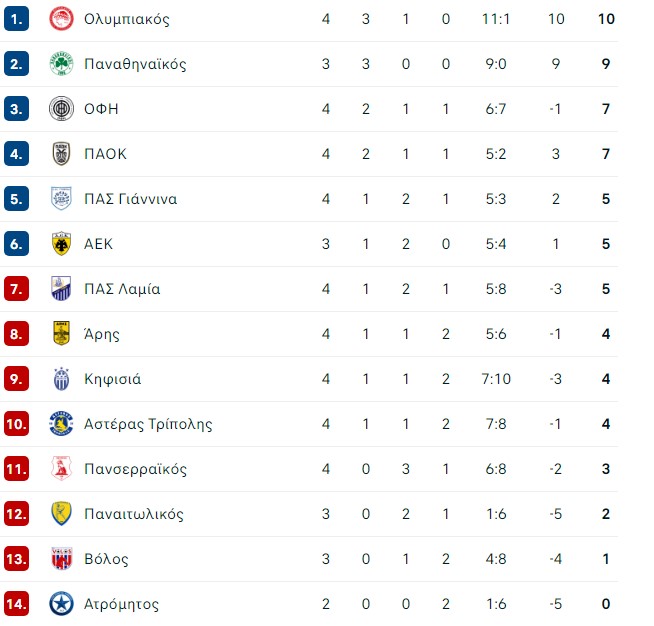Click the Κηφισιά club logo
654x626 pixels.
click(x=61, y=379)
